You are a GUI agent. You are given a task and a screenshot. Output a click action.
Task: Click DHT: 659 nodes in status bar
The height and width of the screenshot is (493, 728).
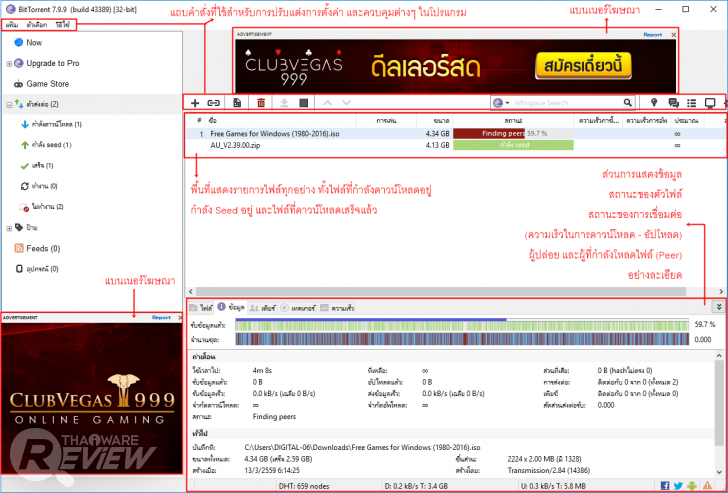pos(304,486)
